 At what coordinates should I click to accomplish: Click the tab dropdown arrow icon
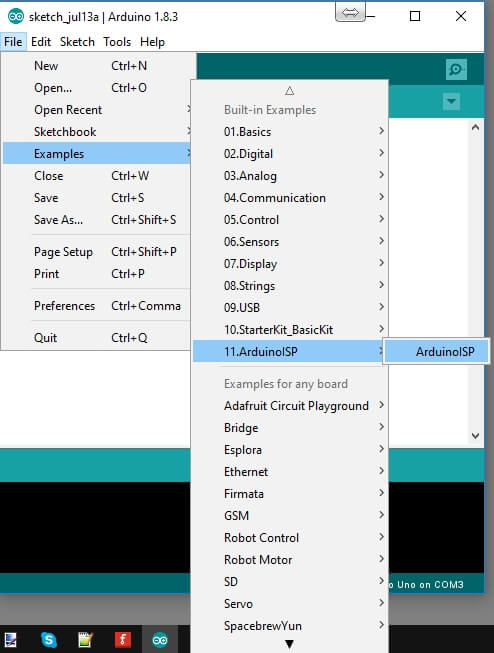tap(451, 101)
